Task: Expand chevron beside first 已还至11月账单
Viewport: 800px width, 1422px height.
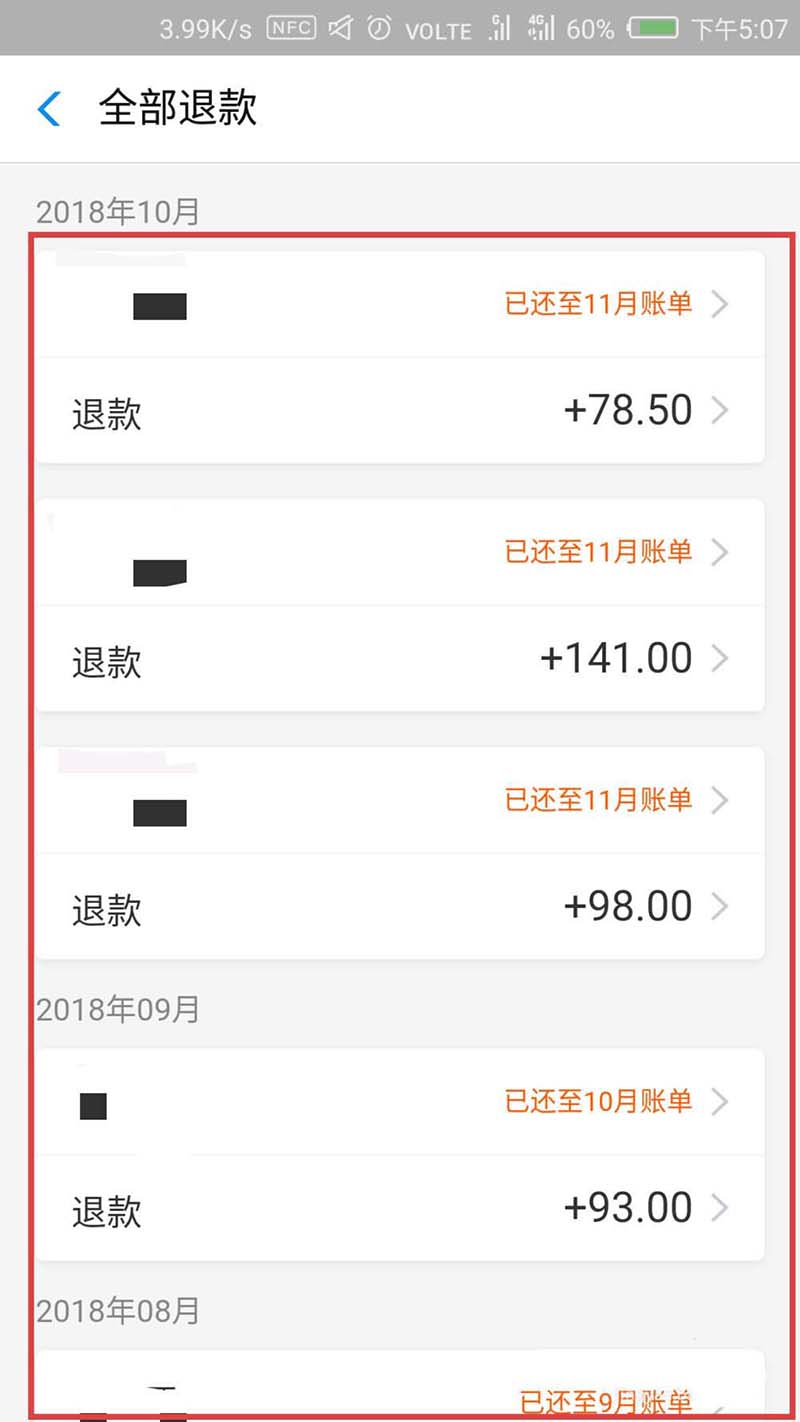Action: click(719, 304)
